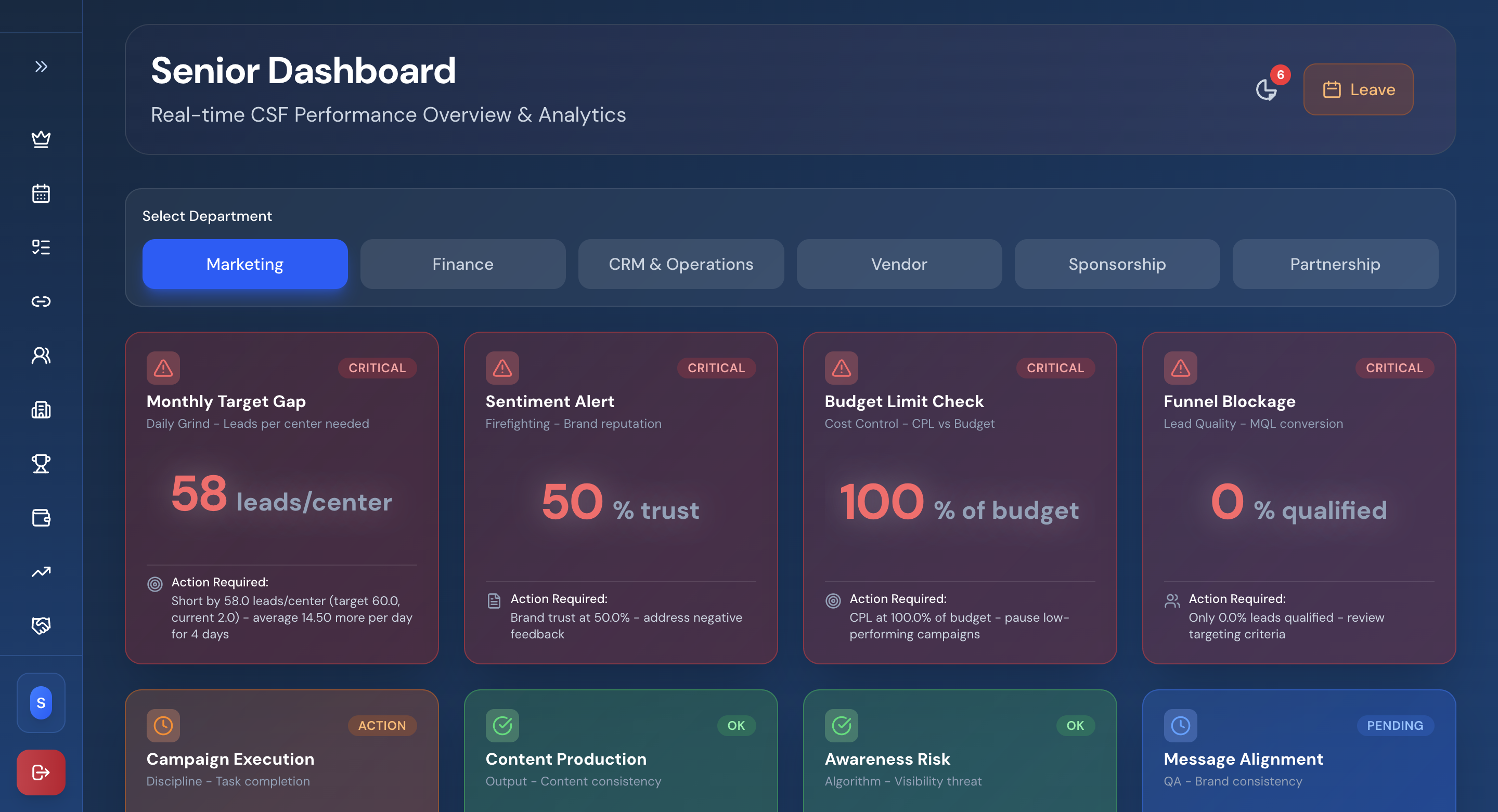Select the Finance department tab
This screenshot has height=812, width=1498.
pyautogui.click(x=463, y=264)
